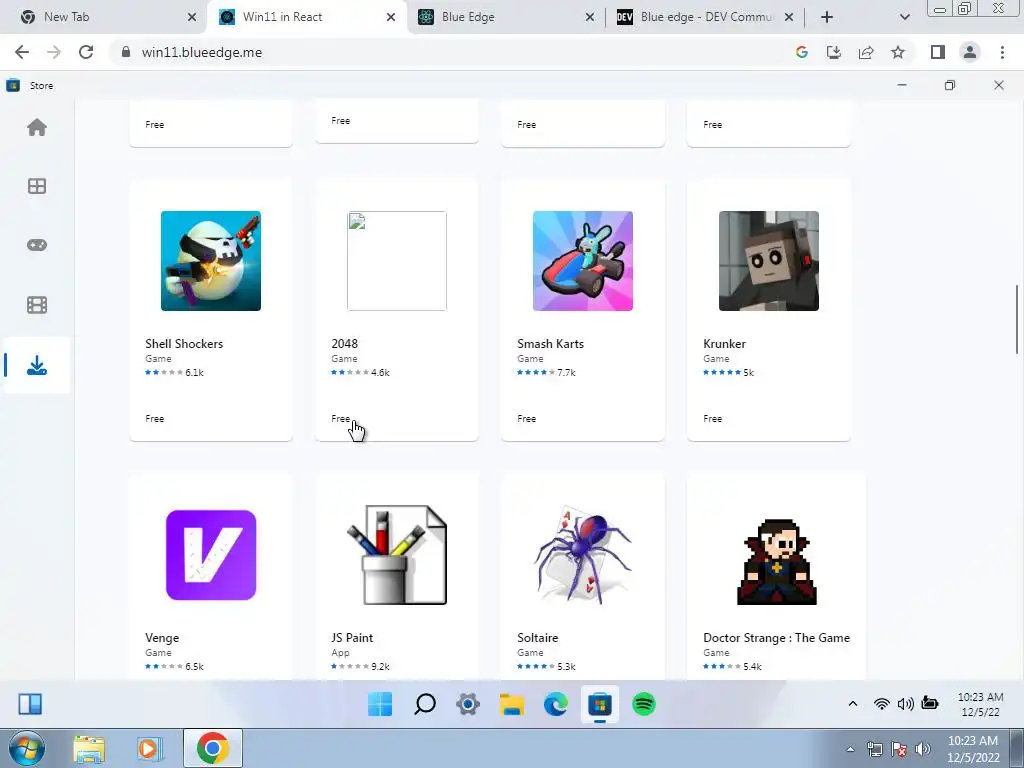The image size is (1024, 768).
Task: Open Win11 Widgets panel icon
Action: tap(30, 704)
